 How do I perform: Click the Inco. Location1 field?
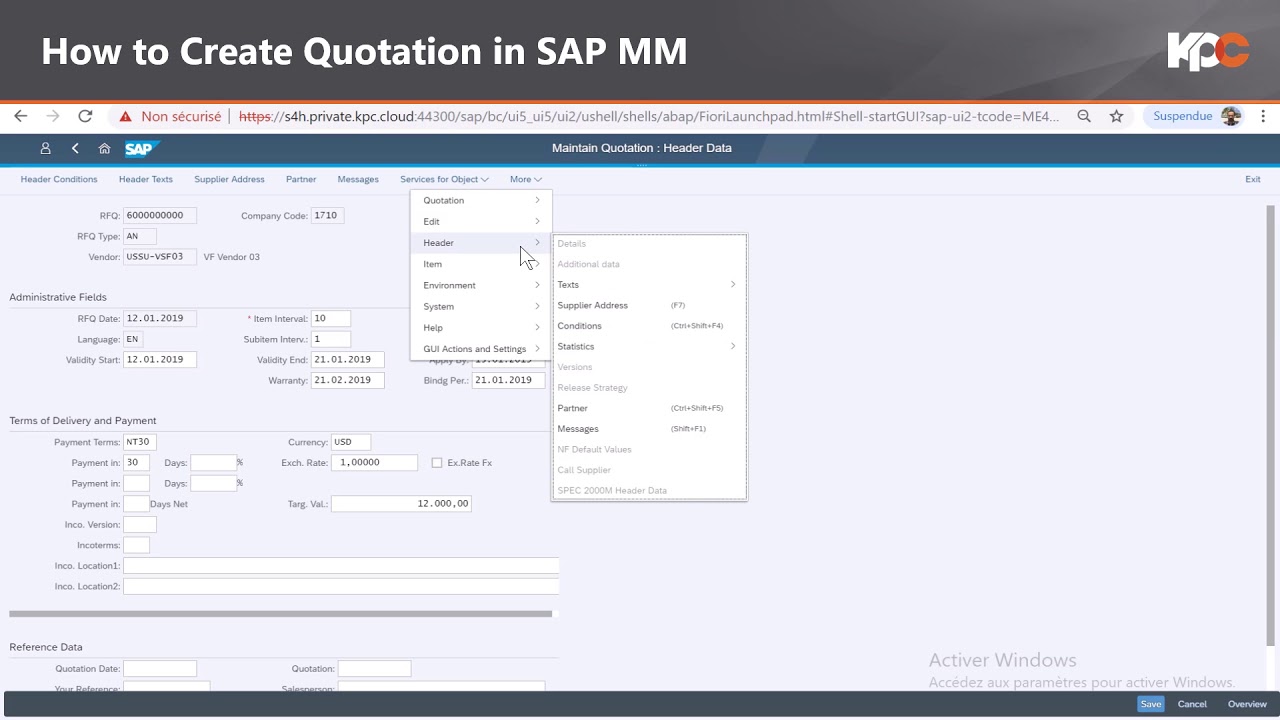pyautogui.click(x=341, y=566)
